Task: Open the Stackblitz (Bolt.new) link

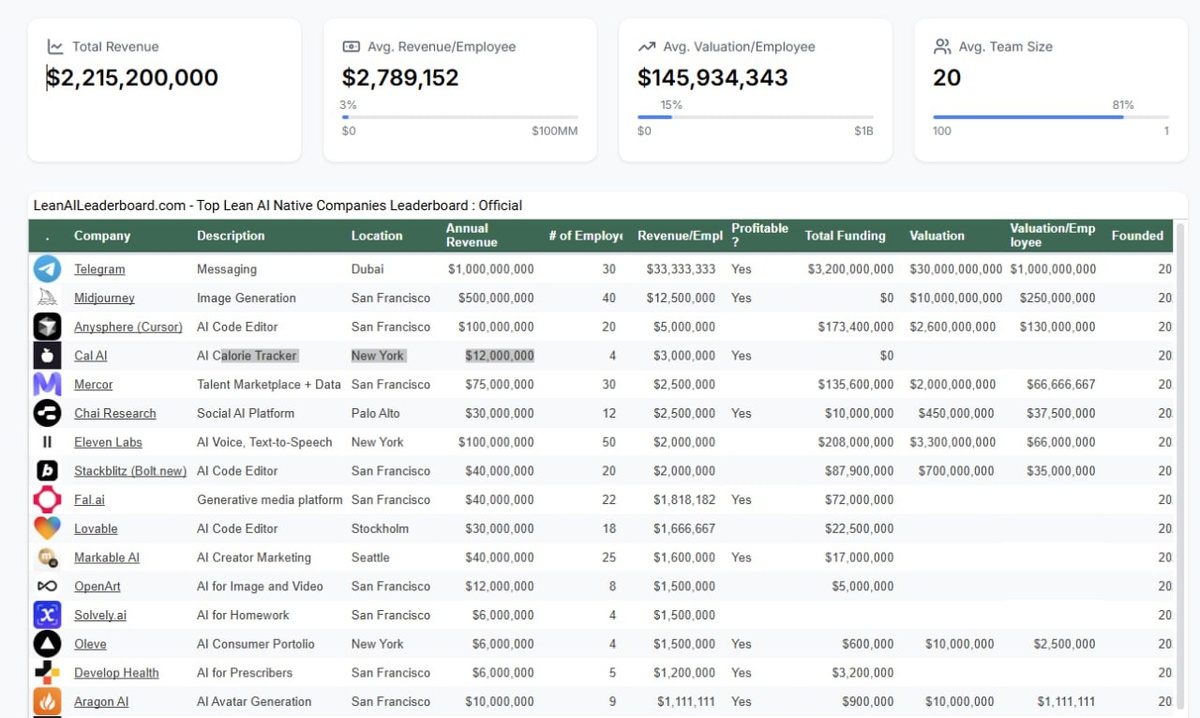Action: pyautogui.click(x=130, y=471)
